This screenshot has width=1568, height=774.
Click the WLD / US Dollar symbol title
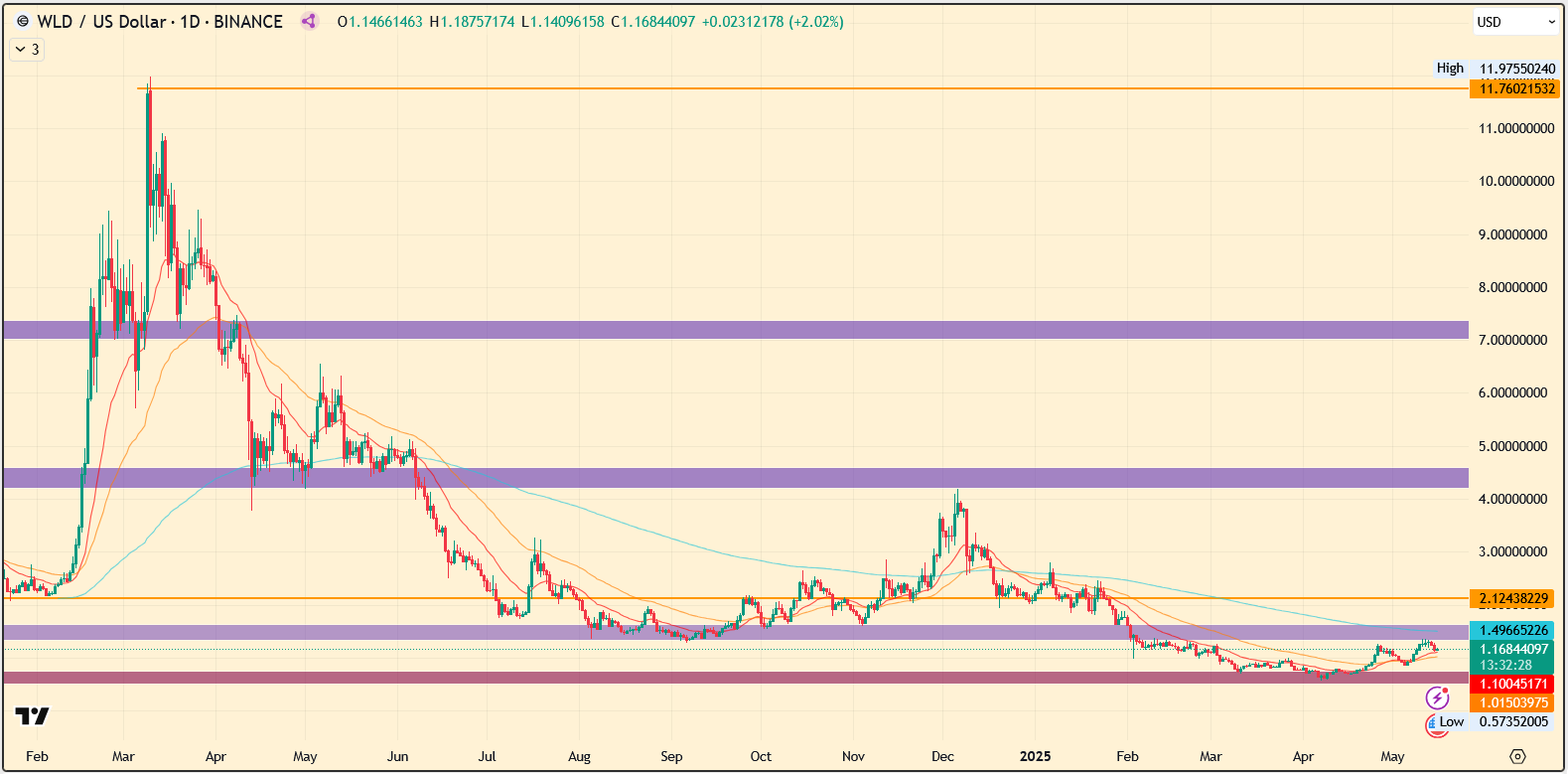pos(101,21)
